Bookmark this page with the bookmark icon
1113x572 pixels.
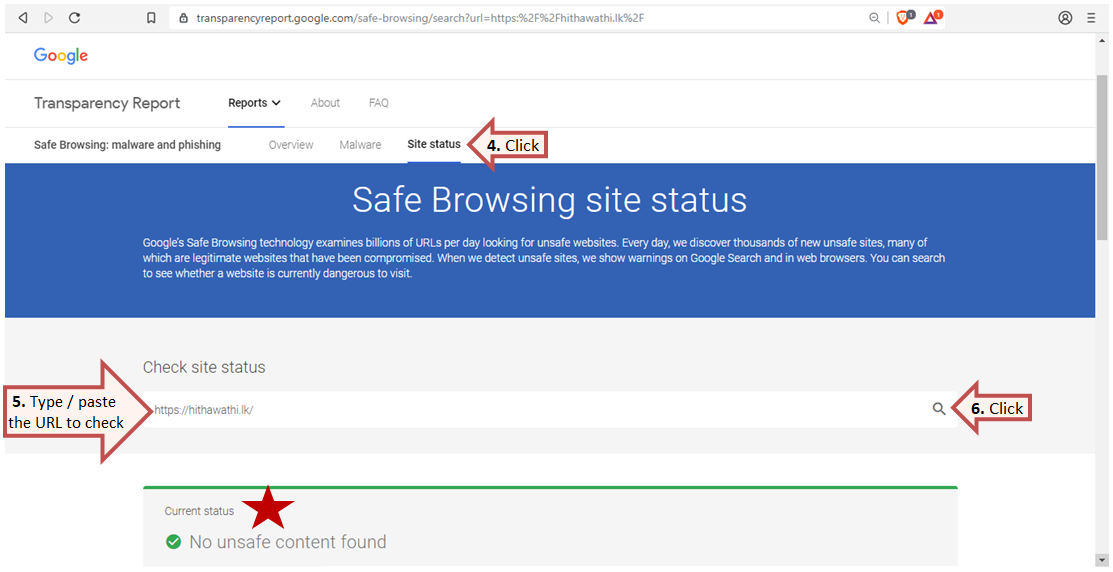click(x=151, y=18)
